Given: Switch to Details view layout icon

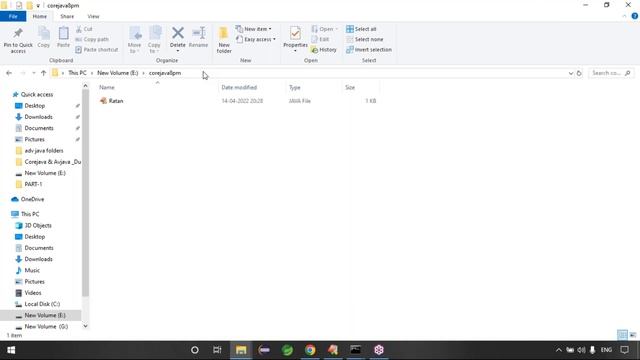Looking at the screenshot, I should coord(622,335).
